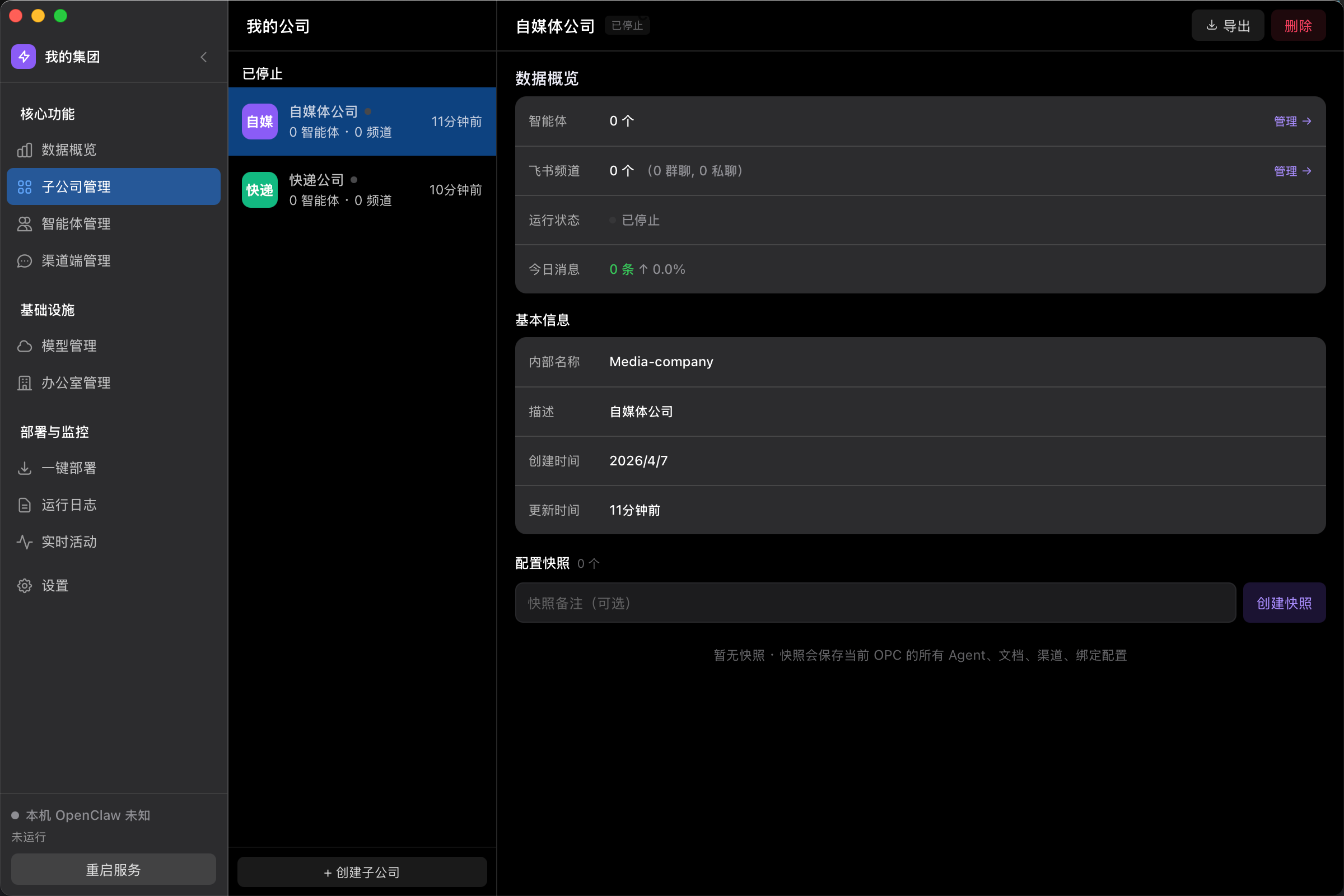Open 设置 settings
Image resolution: width=1344 pixels, height=896 pixels.
[55, 585]
